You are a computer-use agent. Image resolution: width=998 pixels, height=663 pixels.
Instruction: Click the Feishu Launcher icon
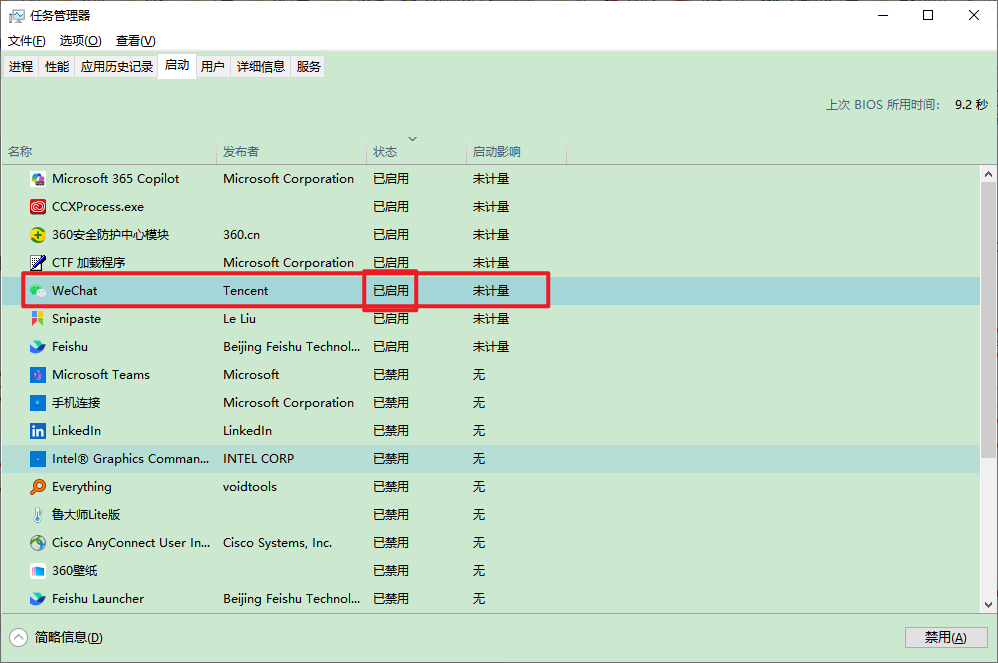coord(38,599)
